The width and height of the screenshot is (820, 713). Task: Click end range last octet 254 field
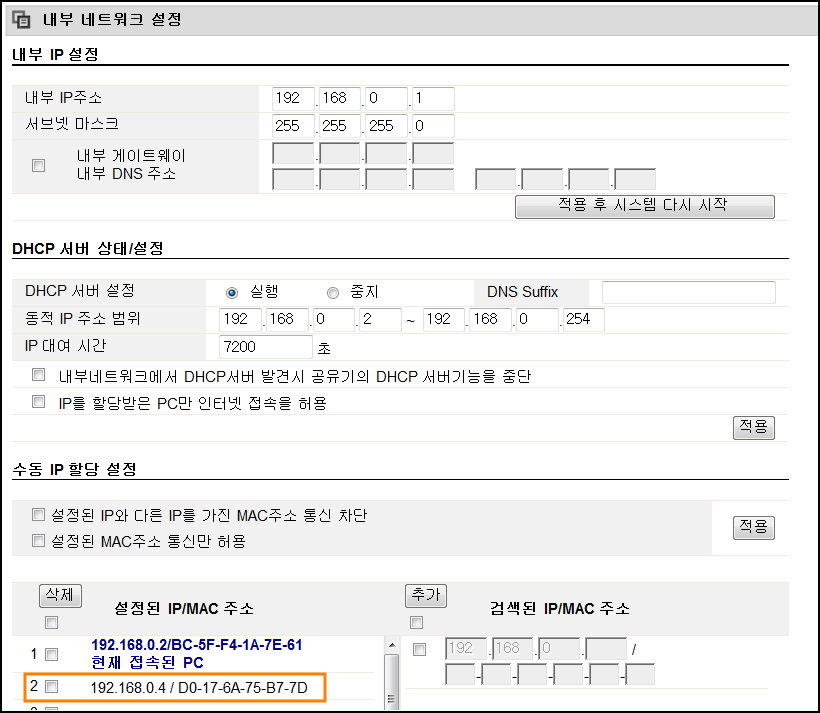tap(583, 320)
